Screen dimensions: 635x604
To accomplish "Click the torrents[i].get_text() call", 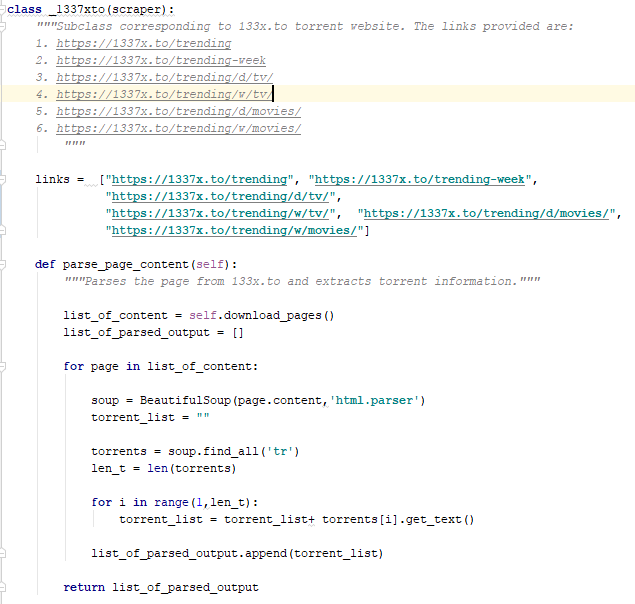I will point(398,520).
